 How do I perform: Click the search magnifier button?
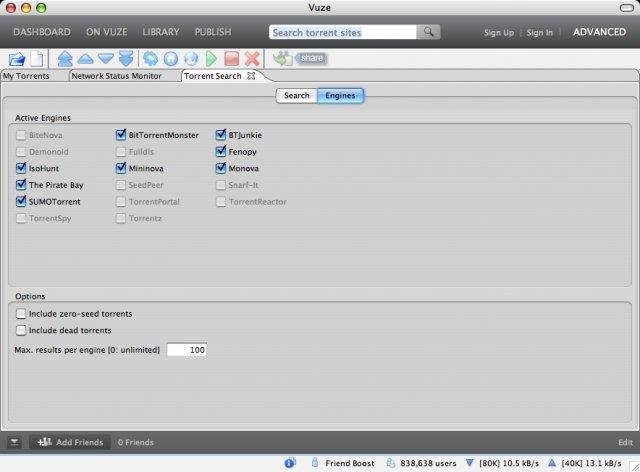[x=428, y=32]
